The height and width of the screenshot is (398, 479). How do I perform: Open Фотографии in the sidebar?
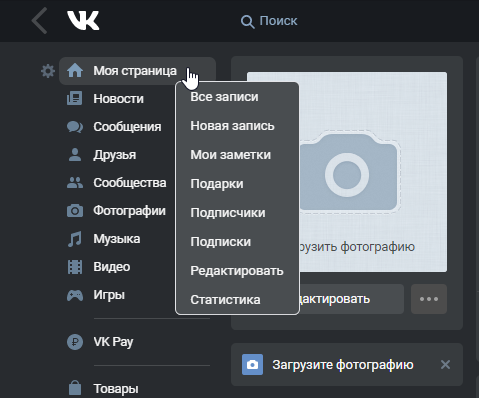pyautogui.click(x=129, y=211)
